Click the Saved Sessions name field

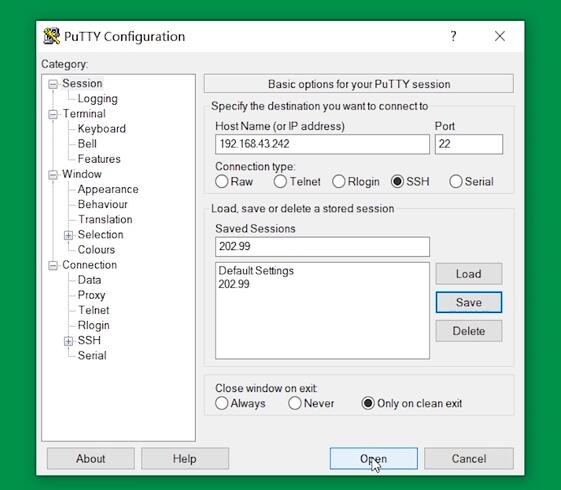tap(322, 246)
